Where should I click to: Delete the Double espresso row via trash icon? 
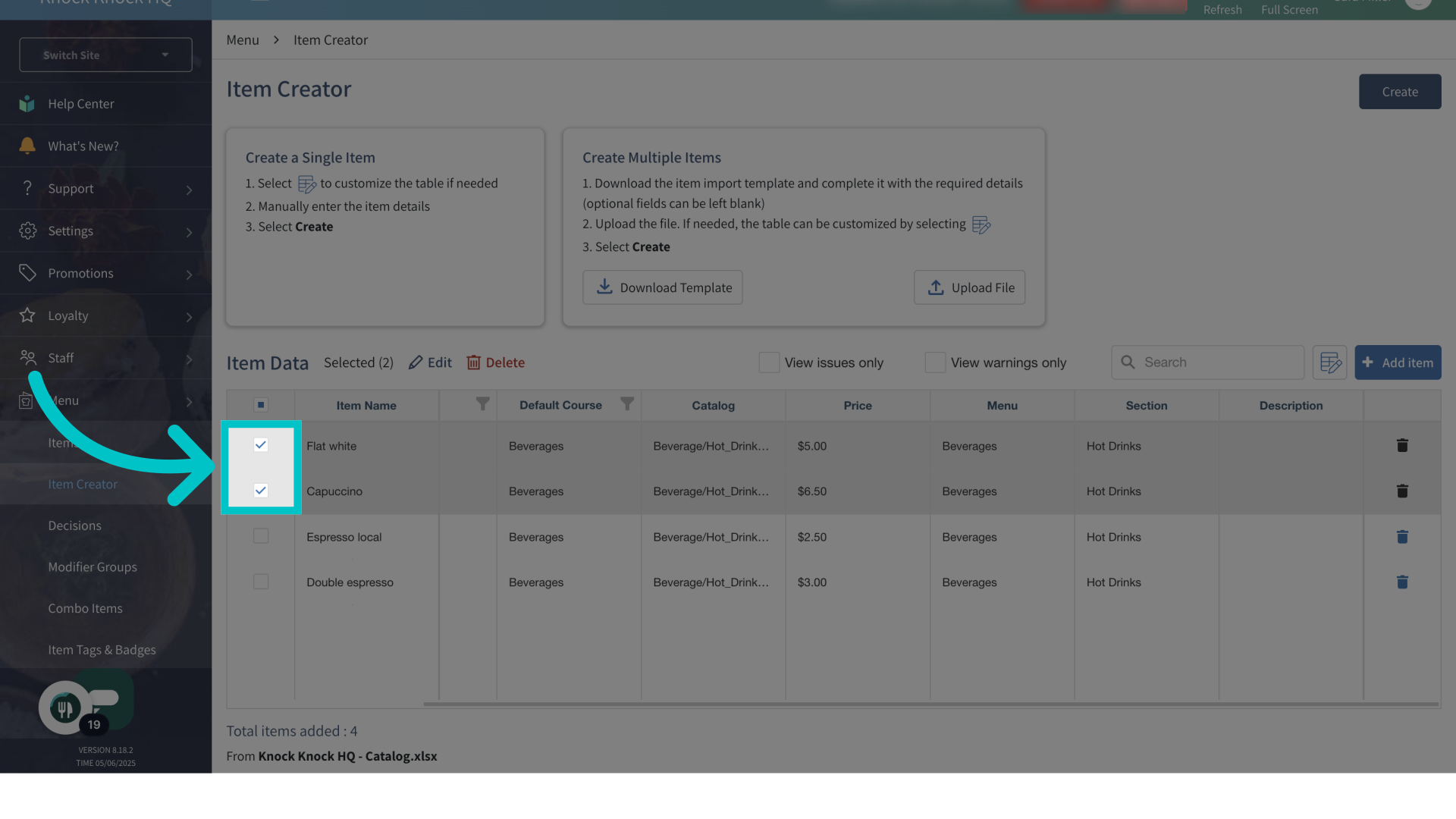coord(1402,582)
